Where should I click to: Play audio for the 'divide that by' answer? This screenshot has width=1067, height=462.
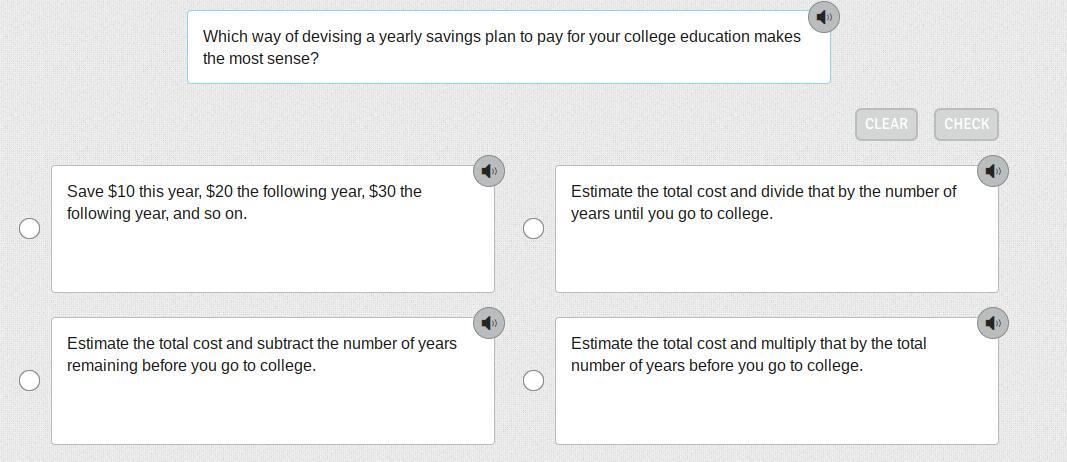[x=992, y=171]
